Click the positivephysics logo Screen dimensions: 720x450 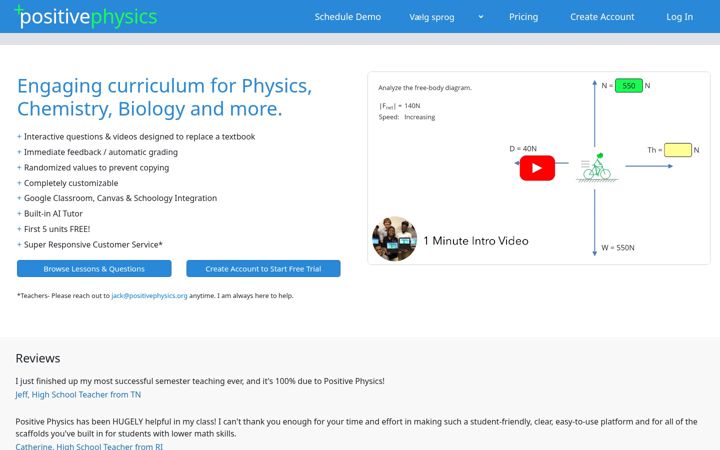pos(86,17)
